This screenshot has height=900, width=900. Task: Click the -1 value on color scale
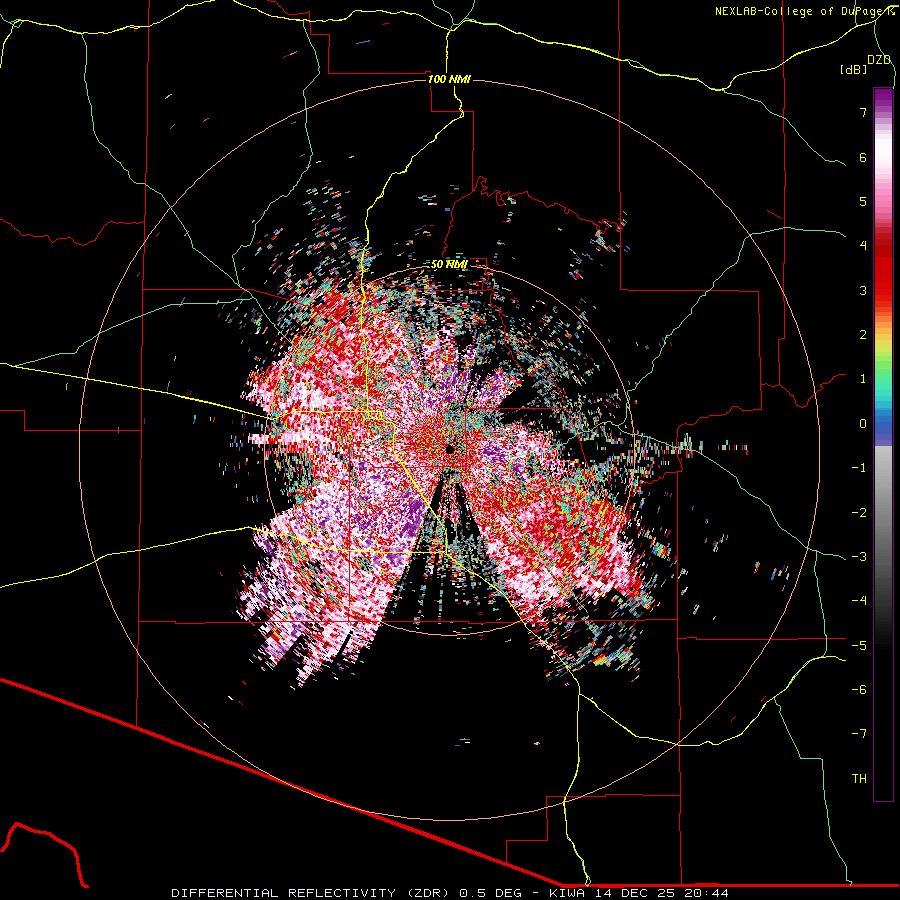click(x=859, y=468)
